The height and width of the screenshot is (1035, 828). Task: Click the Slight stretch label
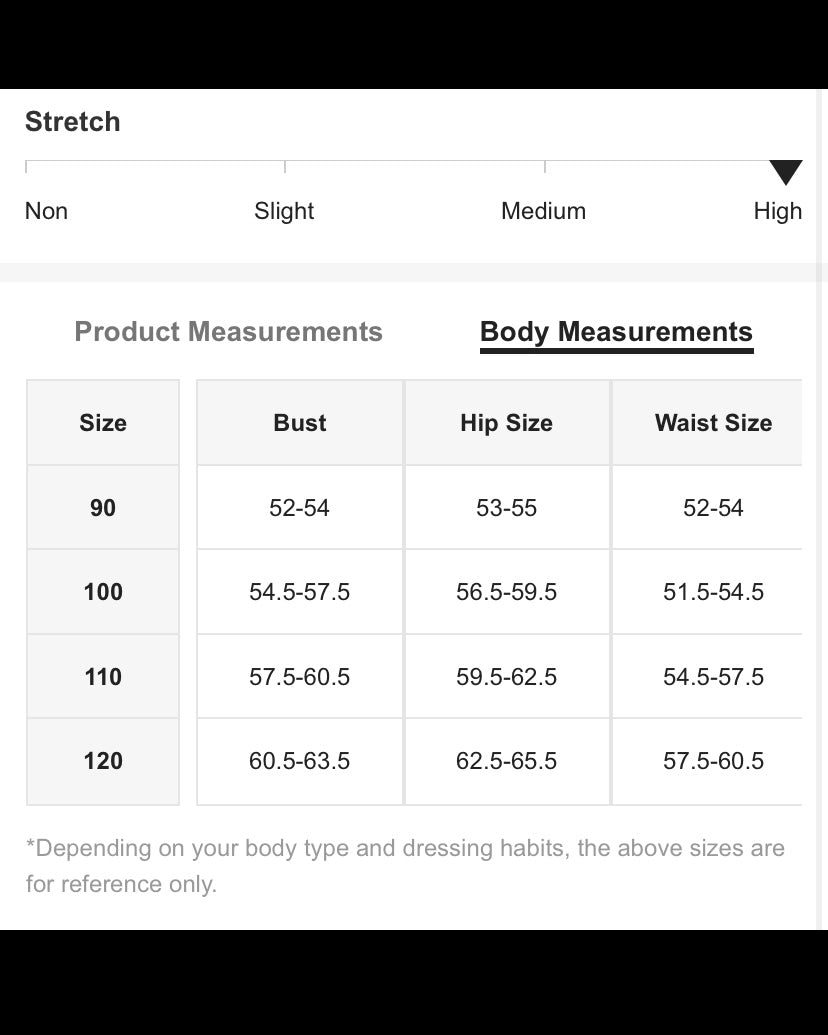[x=284, y=211]
